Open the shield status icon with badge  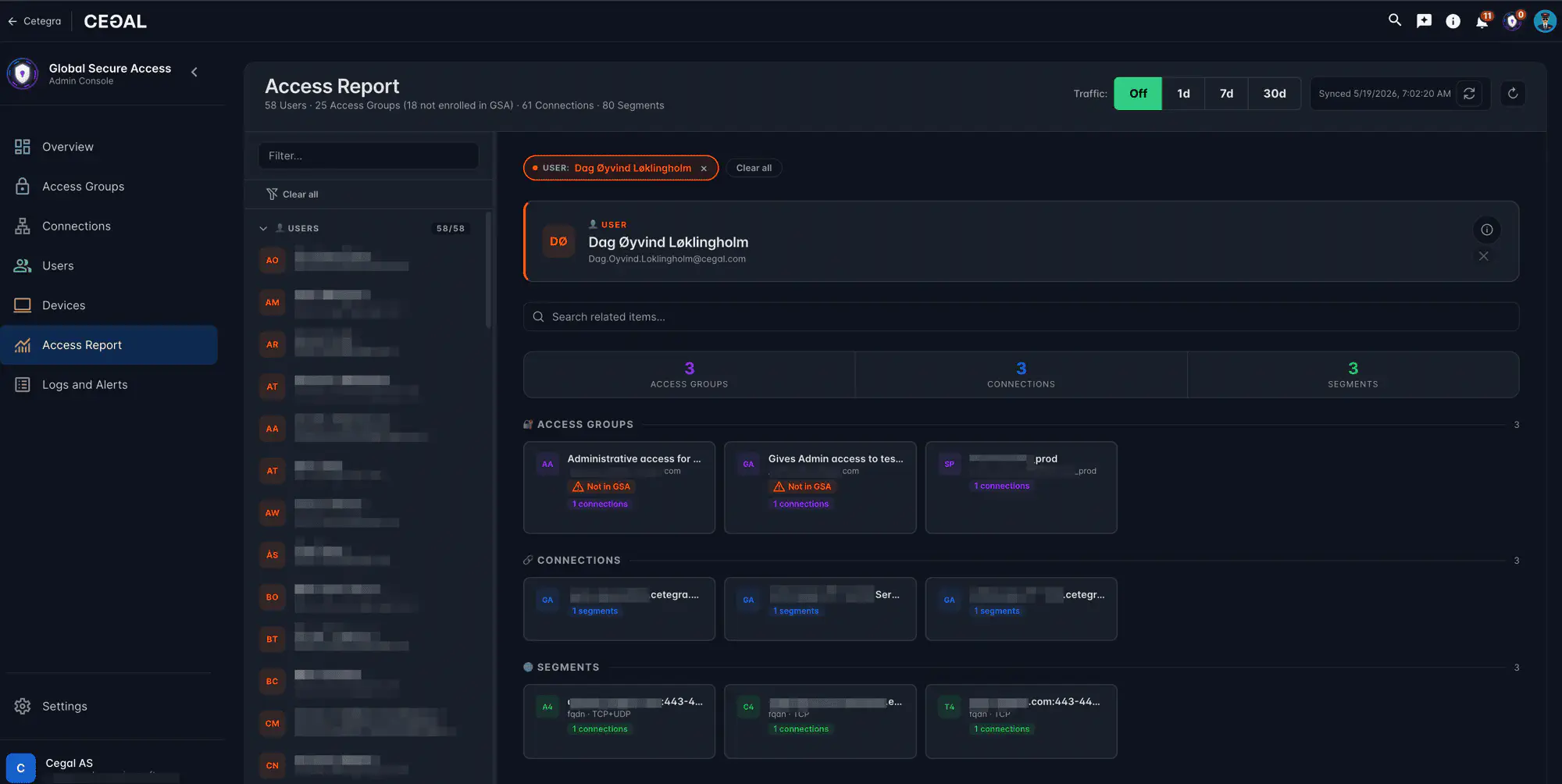(1513, 21)
